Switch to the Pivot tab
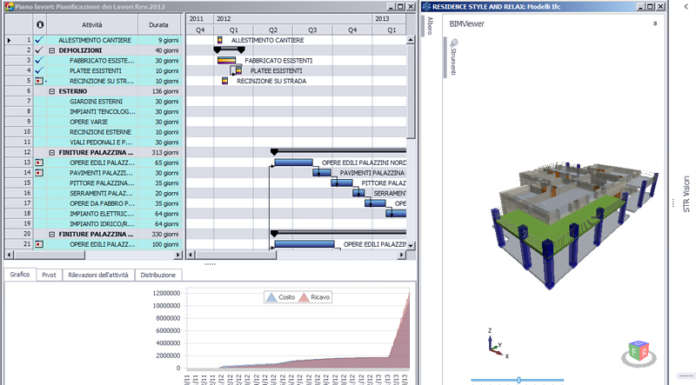The width and height of the screenshot is (696, 385). [49, 275]
